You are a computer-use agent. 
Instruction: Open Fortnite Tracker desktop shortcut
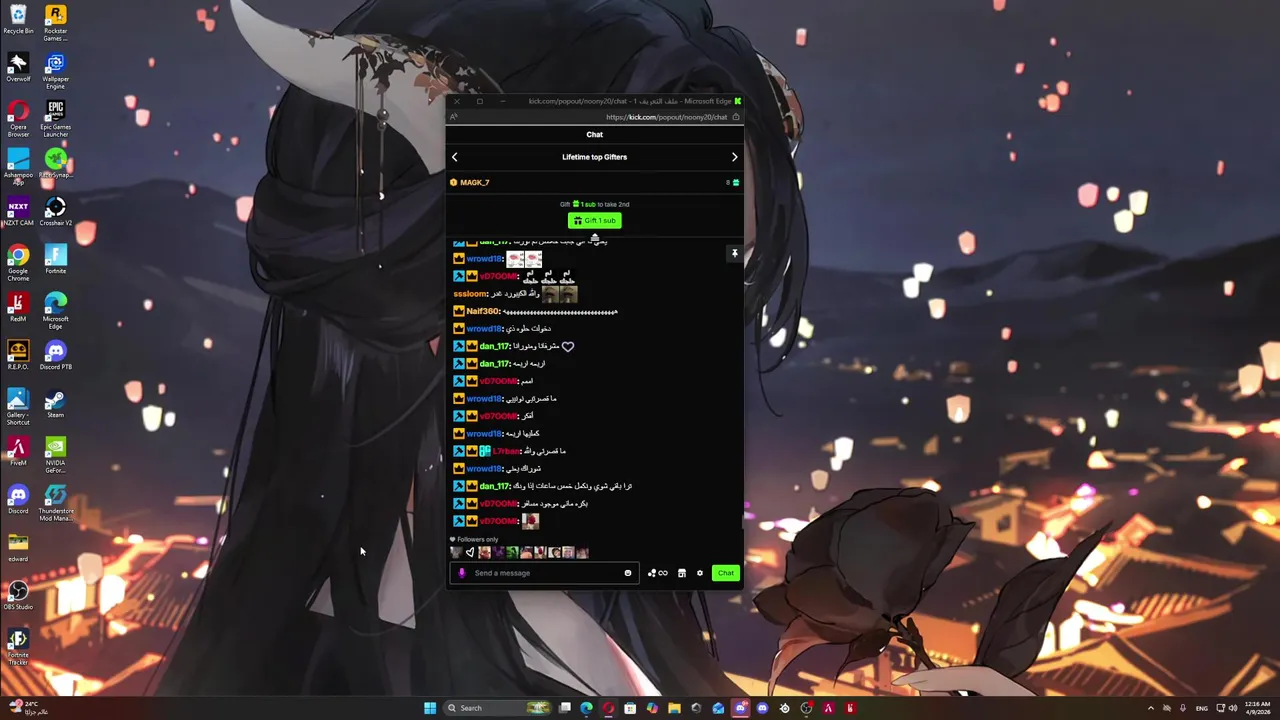pos(18,648)
